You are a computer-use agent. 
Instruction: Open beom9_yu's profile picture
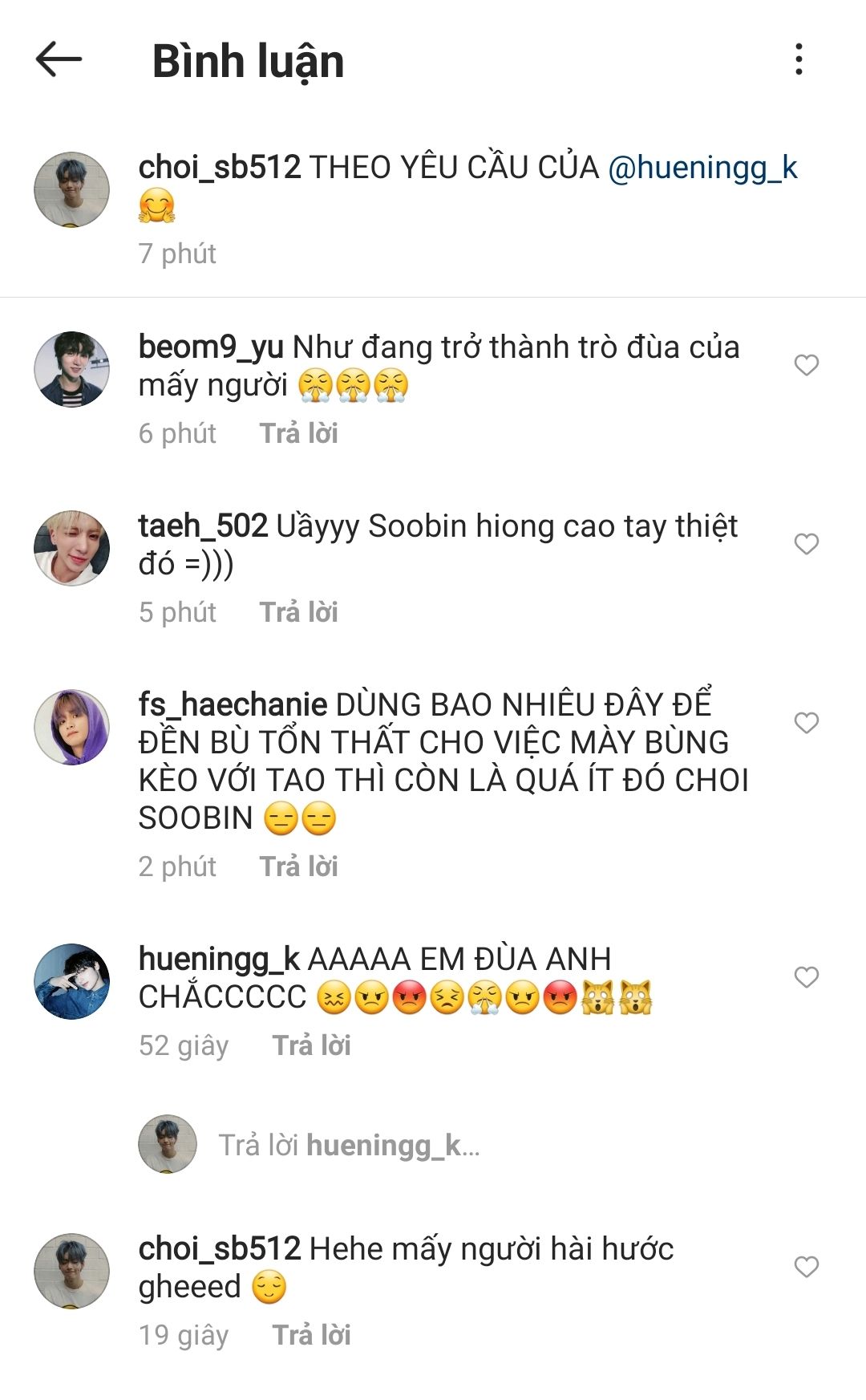pyautogui.click(x=71, y=369)
